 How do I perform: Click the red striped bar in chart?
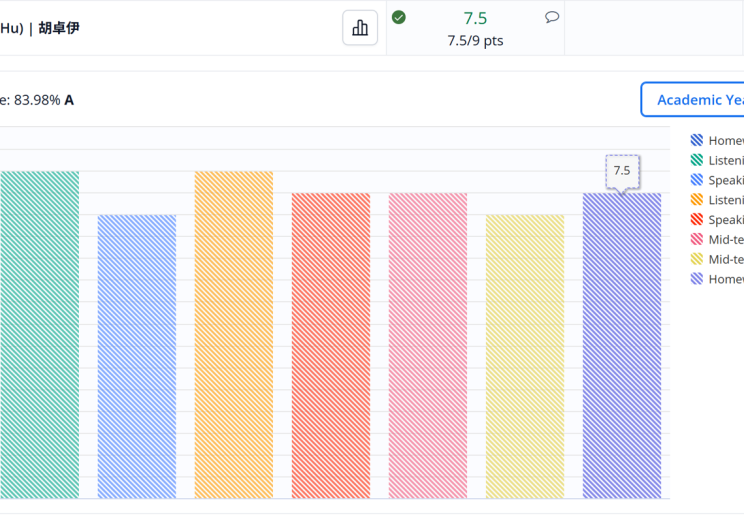point(330,345)
